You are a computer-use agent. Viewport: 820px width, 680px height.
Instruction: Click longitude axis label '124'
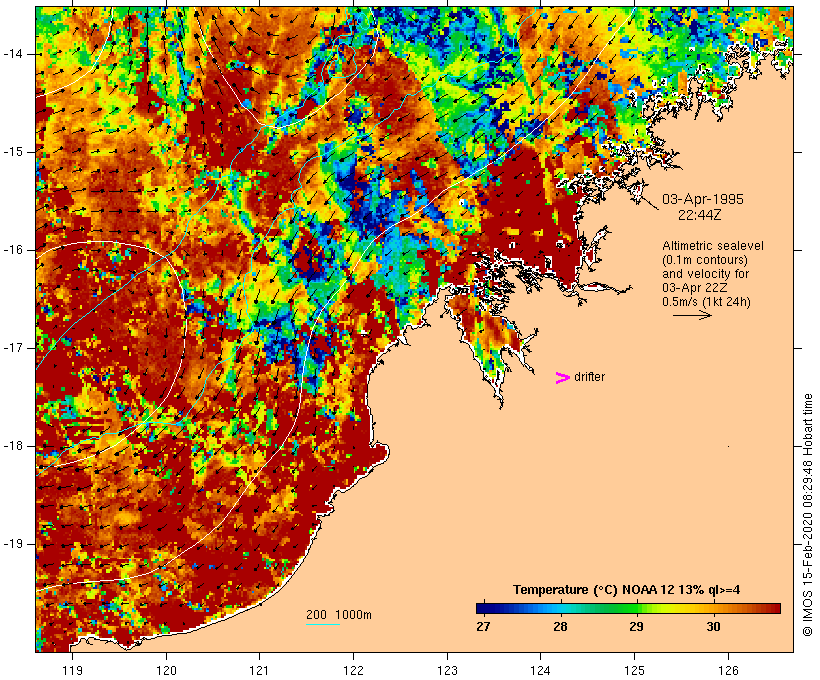[541, 670]
